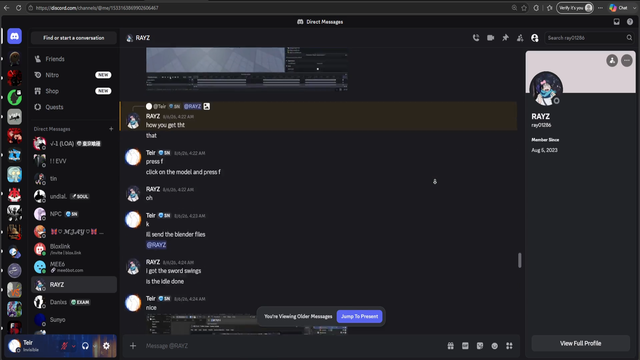Click Find or start a conversation
The height and width of the screenshot is (360, 640).
(x=74, y=38)
